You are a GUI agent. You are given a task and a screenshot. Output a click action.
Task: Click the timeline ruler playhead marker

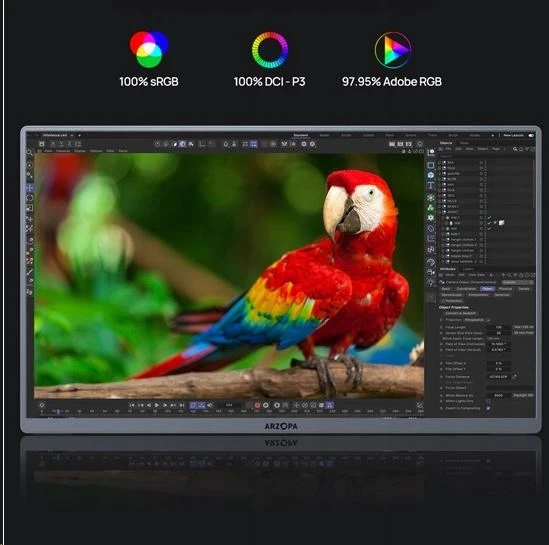click(58, 412)
